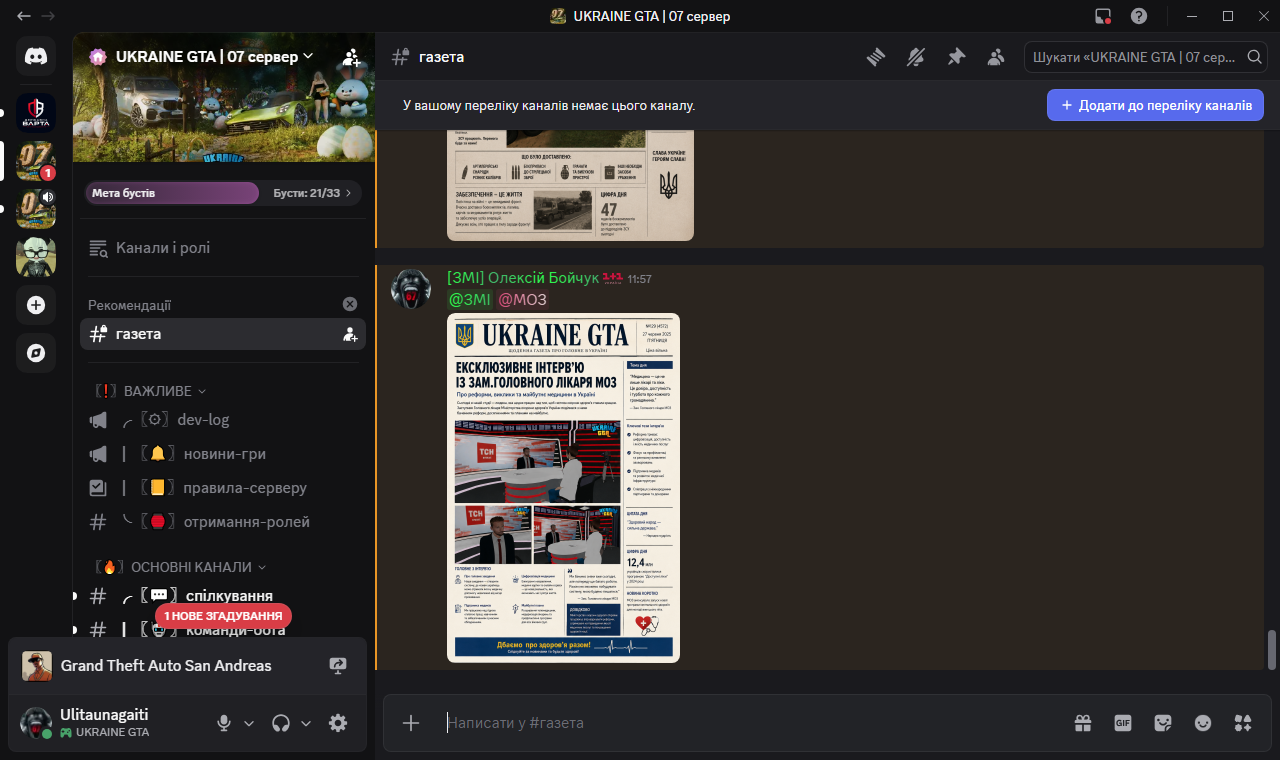Open the Threads icon in channel header
The width and height of the screenshot is (1280, 760).
[876, 57]
